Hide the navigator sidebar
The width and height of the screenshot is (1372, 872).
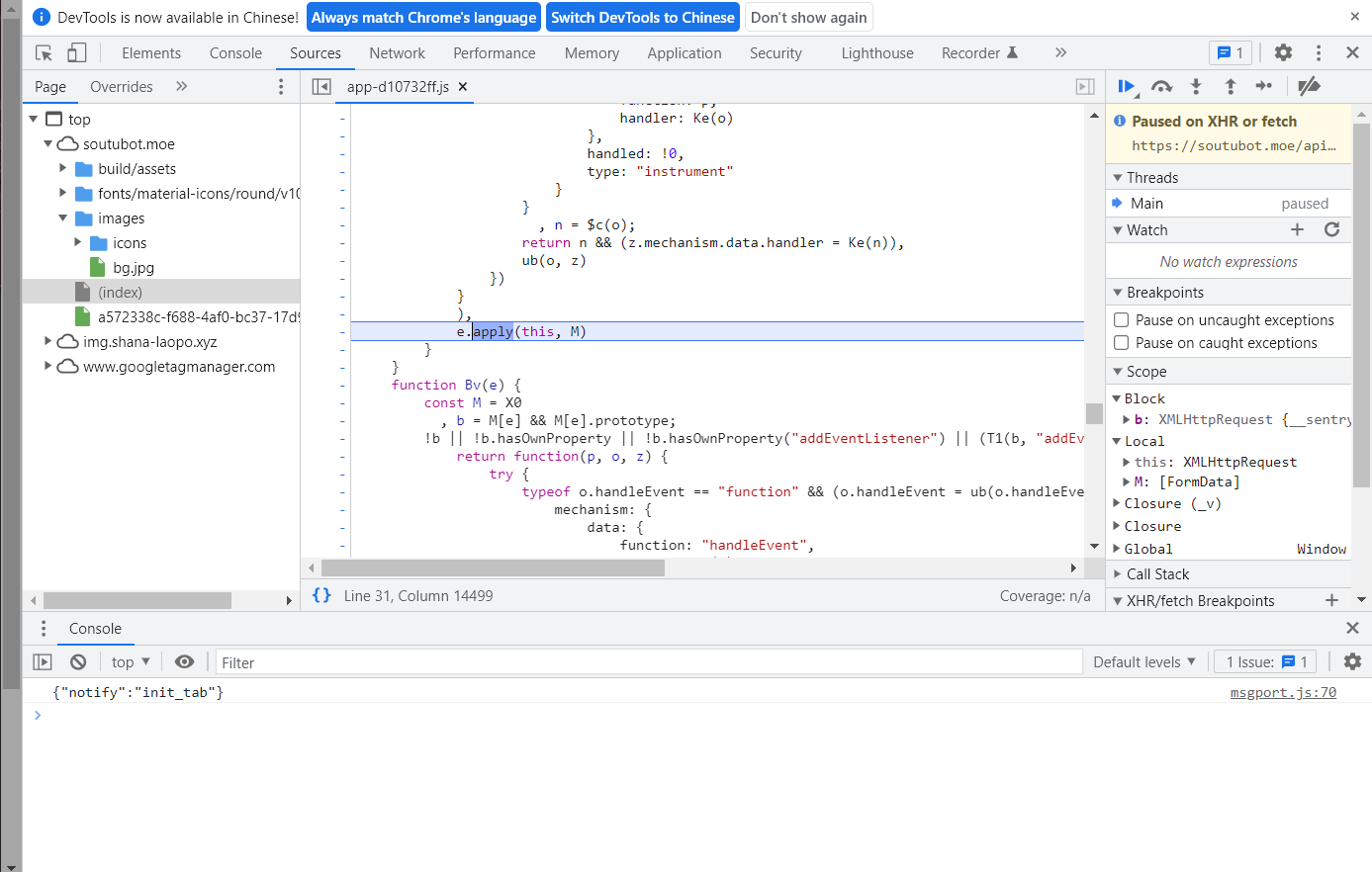[321, 87]
